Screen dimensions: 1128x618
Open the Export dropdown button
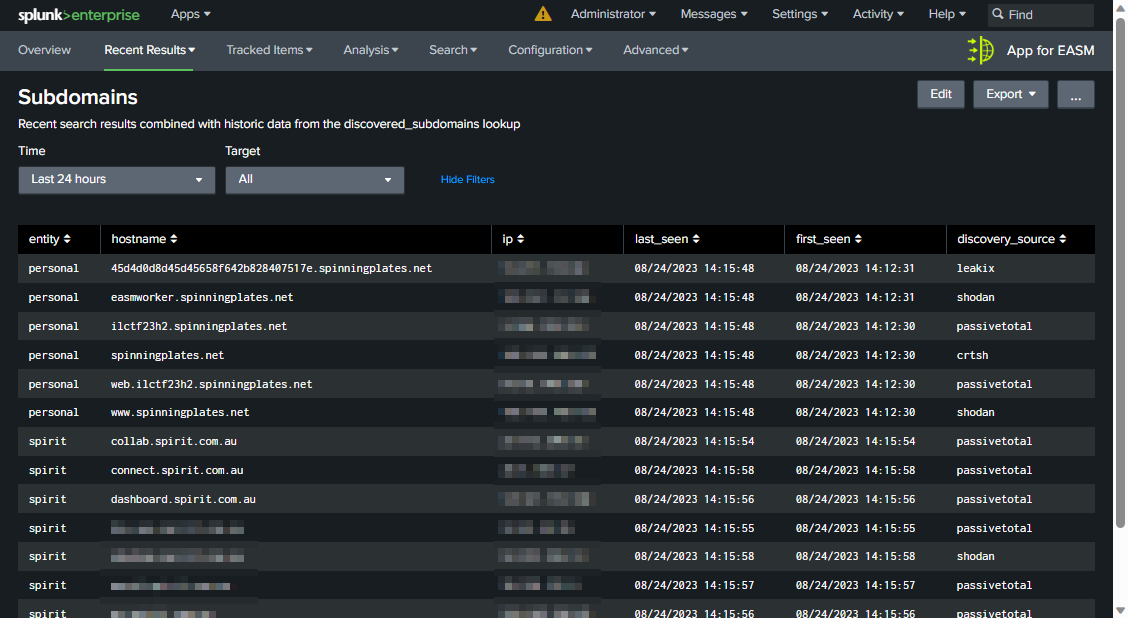[1010, 94]
